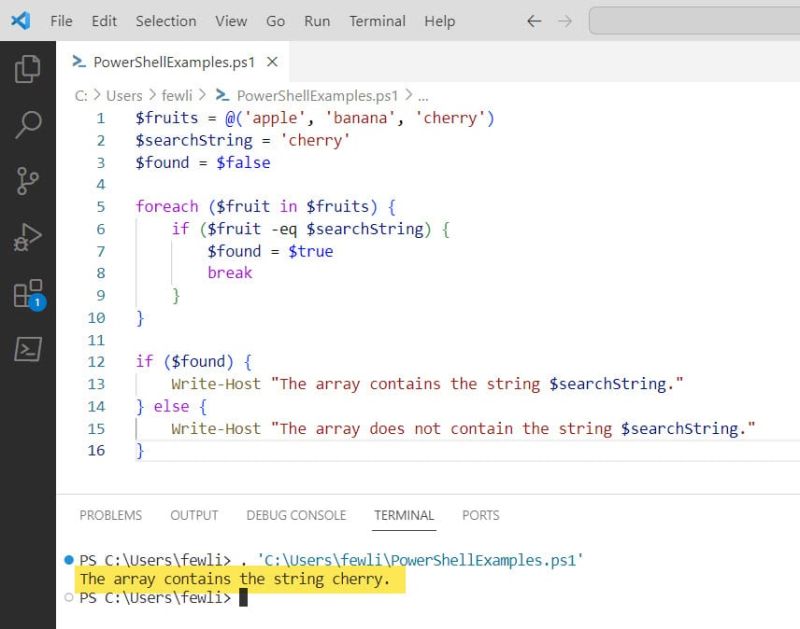Click the VS Code logo in the title bar
The height and width of the screenshot is (629, 800).
pyautogui.click(x=20, y=20)
